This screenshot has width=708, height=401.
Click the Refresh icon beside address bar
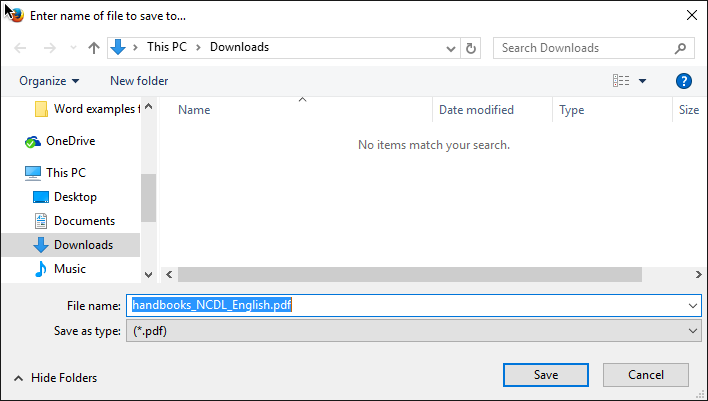pos(472,48)
